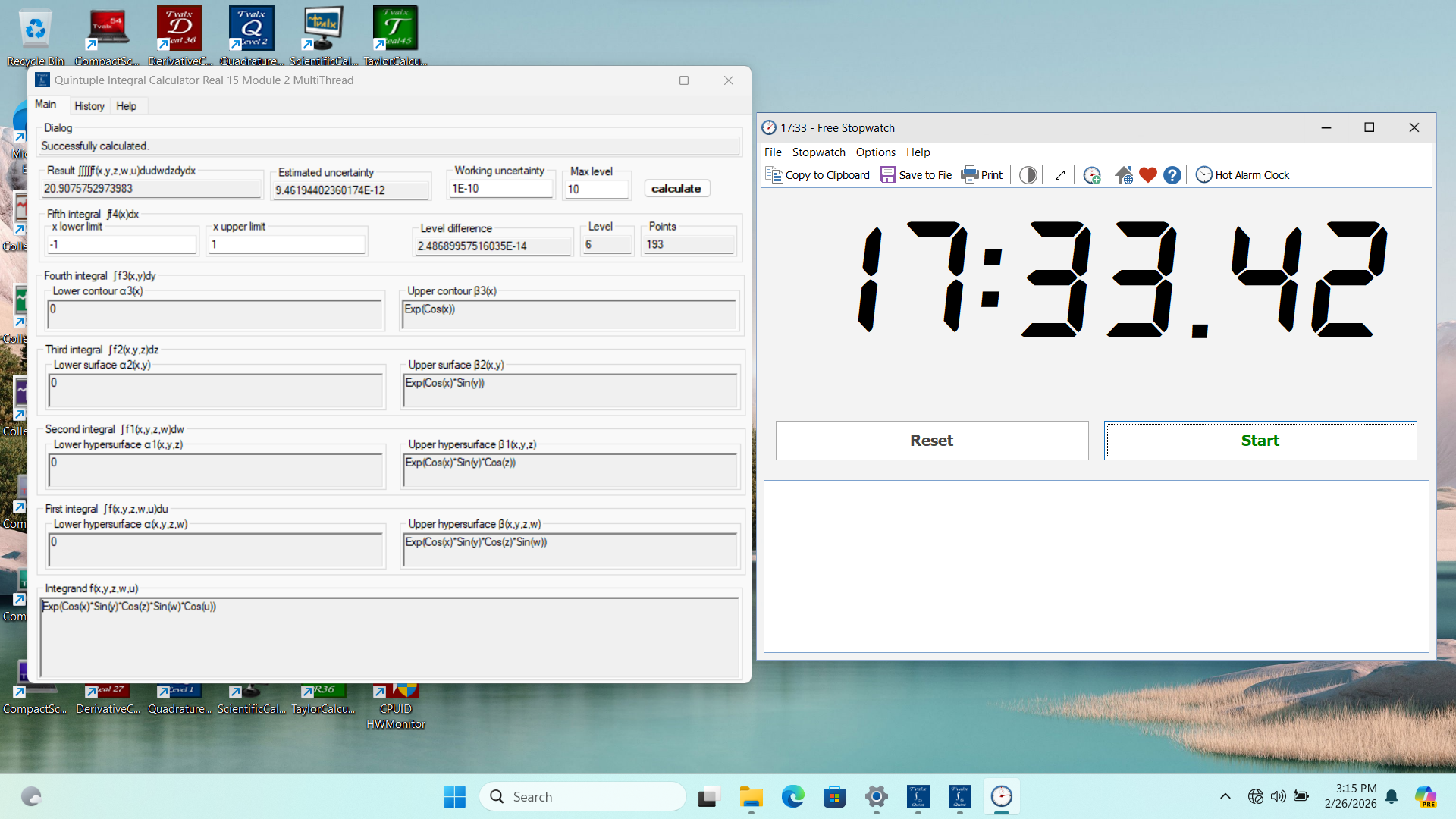Print the stopwatch readings
The width and height of the screenshot is (1456, 819).
tap(982, 174)
